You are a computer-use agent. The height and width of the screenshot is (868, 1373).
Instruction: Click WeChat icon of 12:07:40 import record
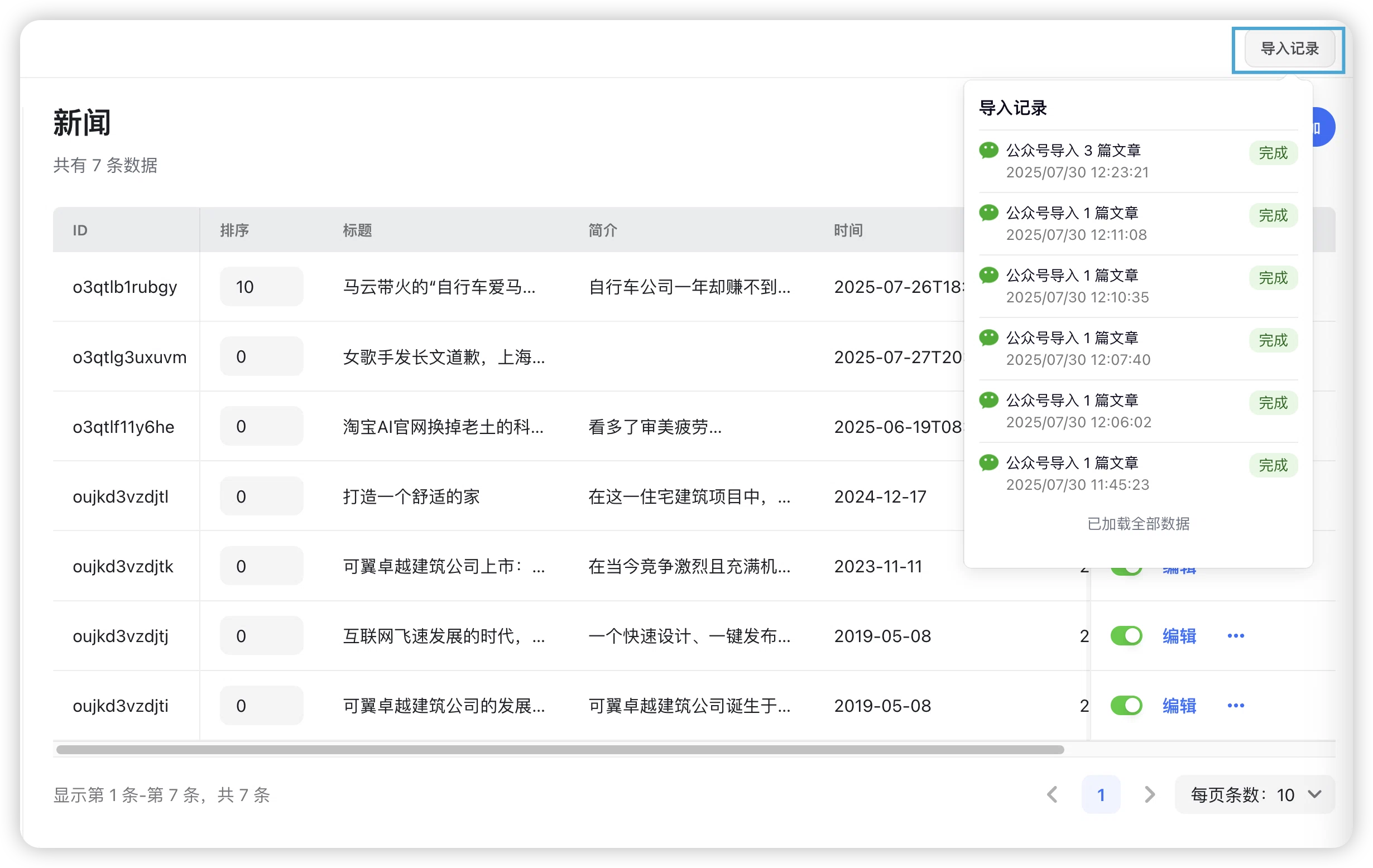click(x=988, y=338)
